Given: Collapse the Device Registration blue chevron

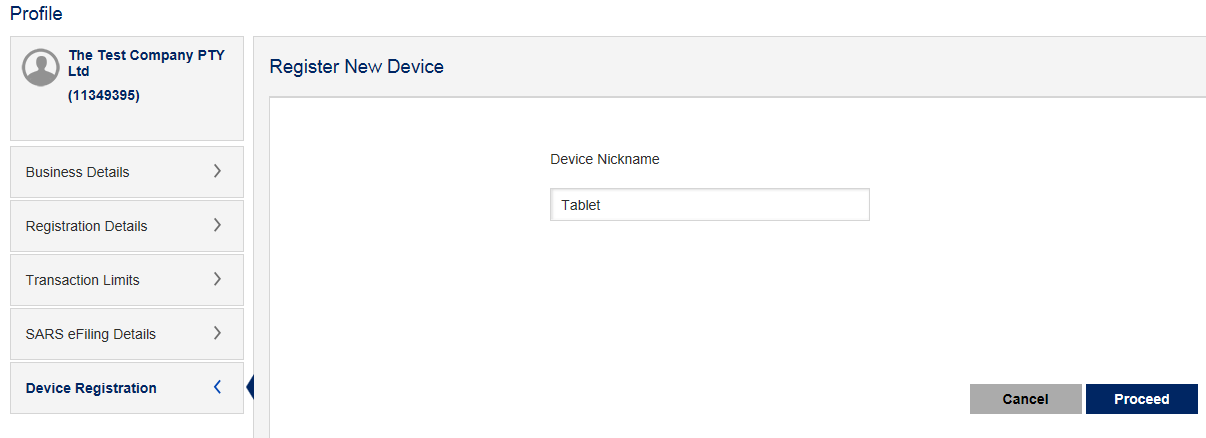Looking at the screenshot, I should 217,387.
